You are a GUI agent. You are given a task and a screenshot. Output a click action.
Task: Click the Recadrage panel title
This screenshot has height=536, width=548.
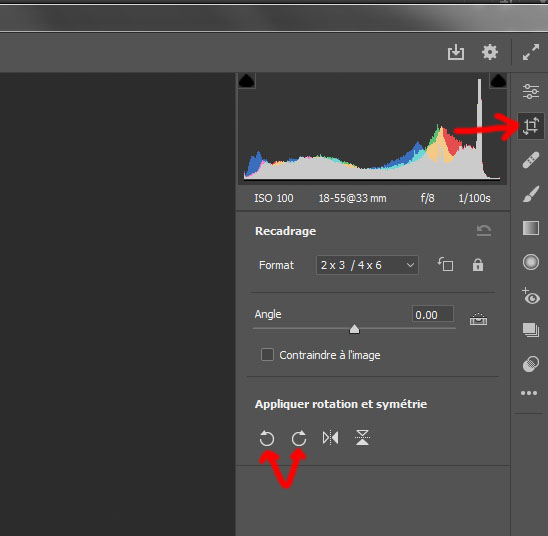click(x=286, y=231)
